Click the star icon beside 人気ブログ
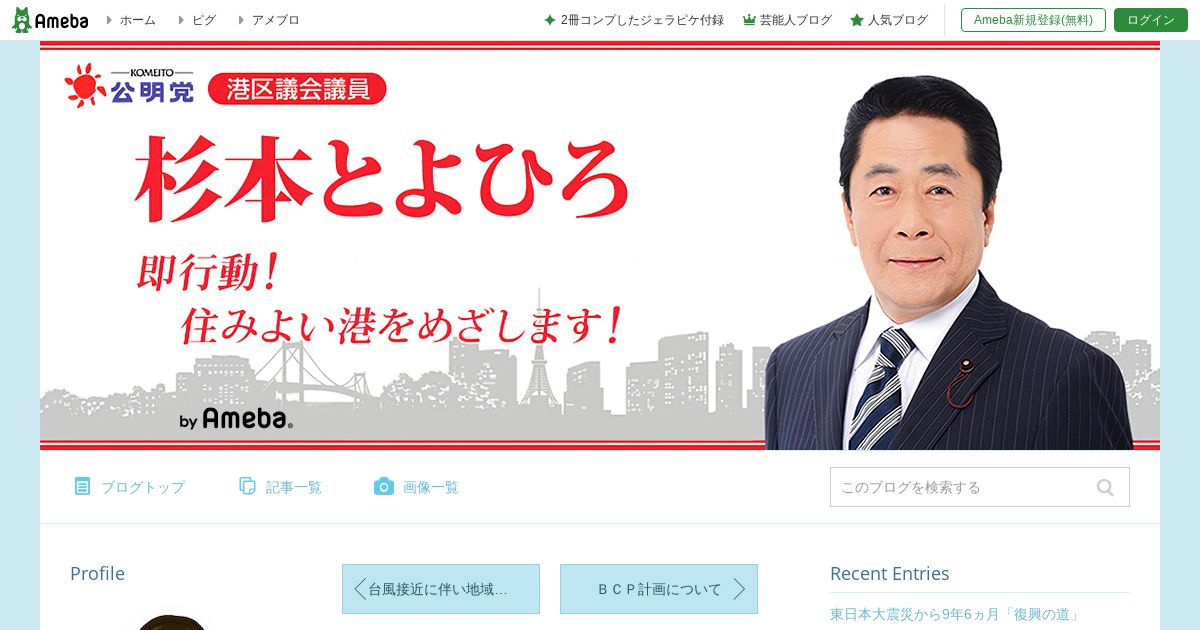This screenshot has height=630, width=1200. [x=857, y=20]
